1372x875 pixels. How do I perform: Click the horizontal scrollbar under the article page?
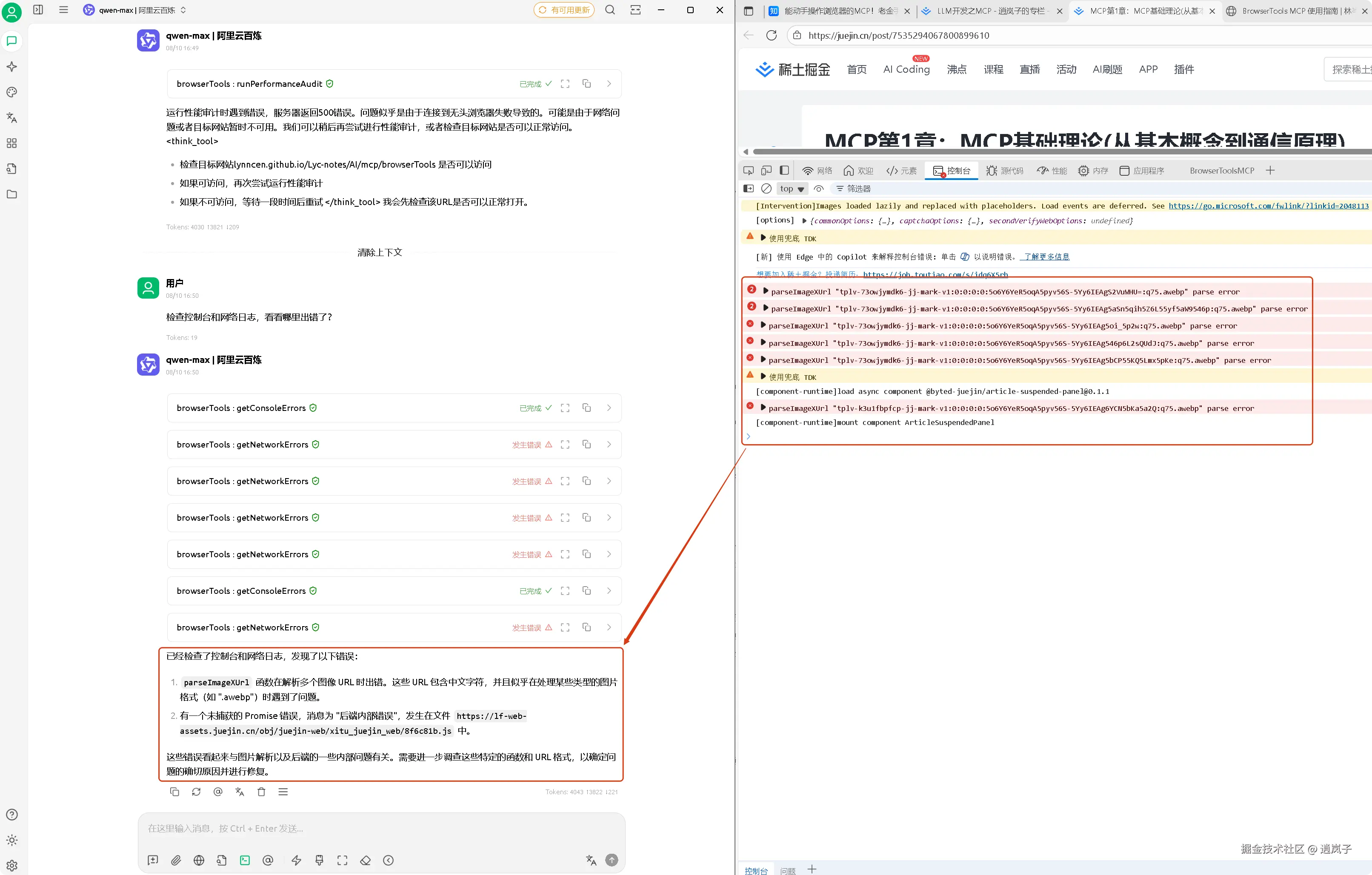tap(1054, 151)
